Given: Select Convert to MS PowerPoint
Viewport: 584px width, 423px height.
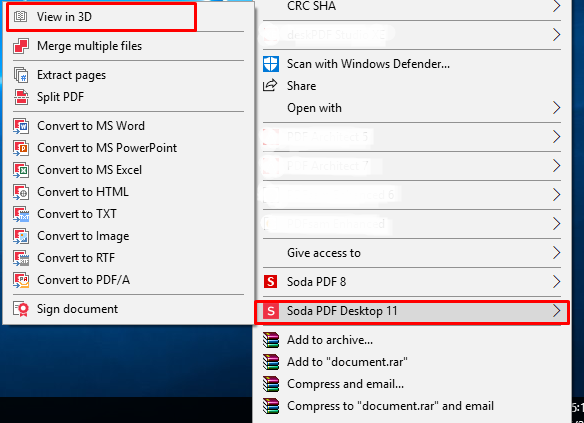Looking at the screenshot, I should click(128, 148).
